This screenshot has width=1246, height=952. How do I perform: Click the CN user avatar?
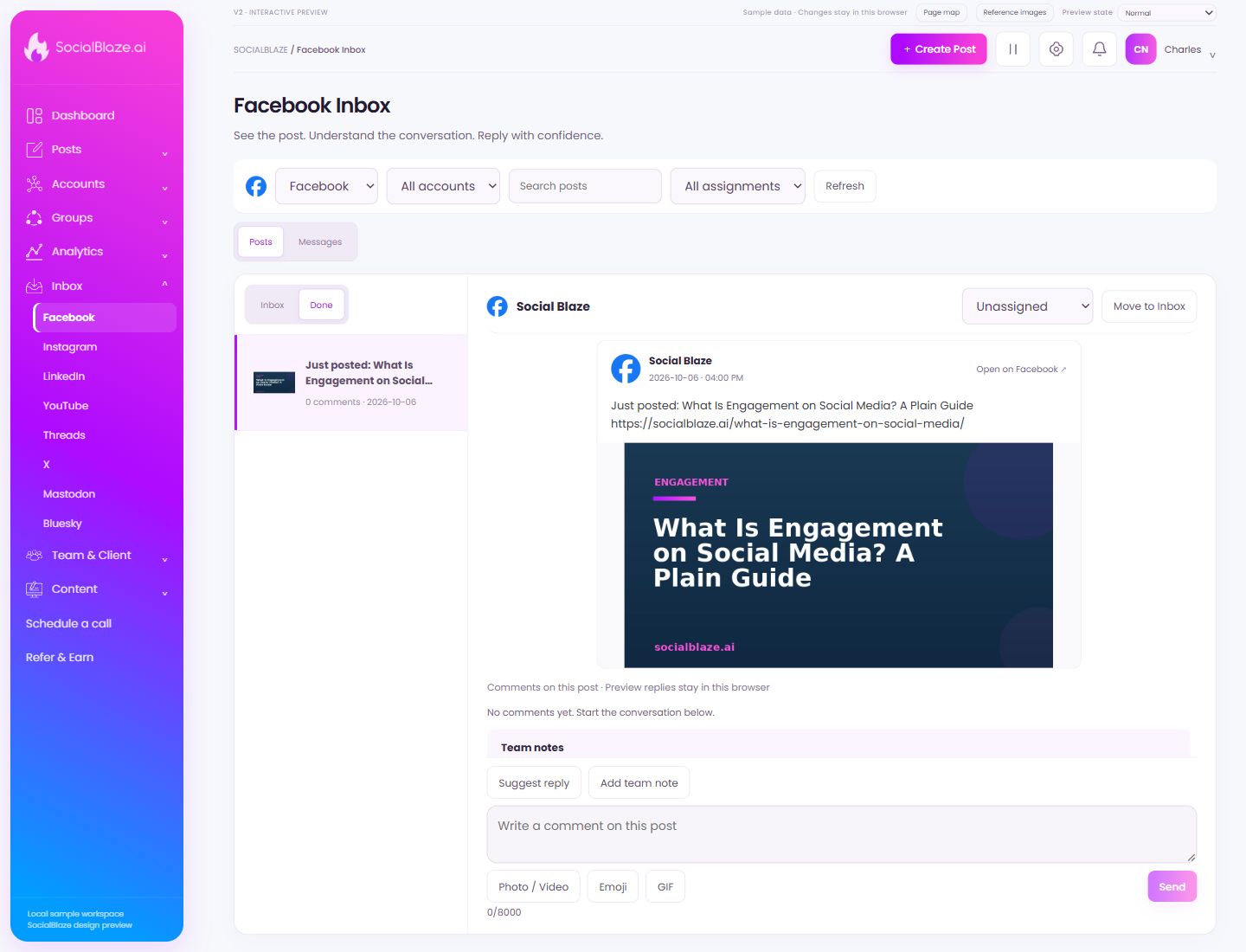[1141, 49]
